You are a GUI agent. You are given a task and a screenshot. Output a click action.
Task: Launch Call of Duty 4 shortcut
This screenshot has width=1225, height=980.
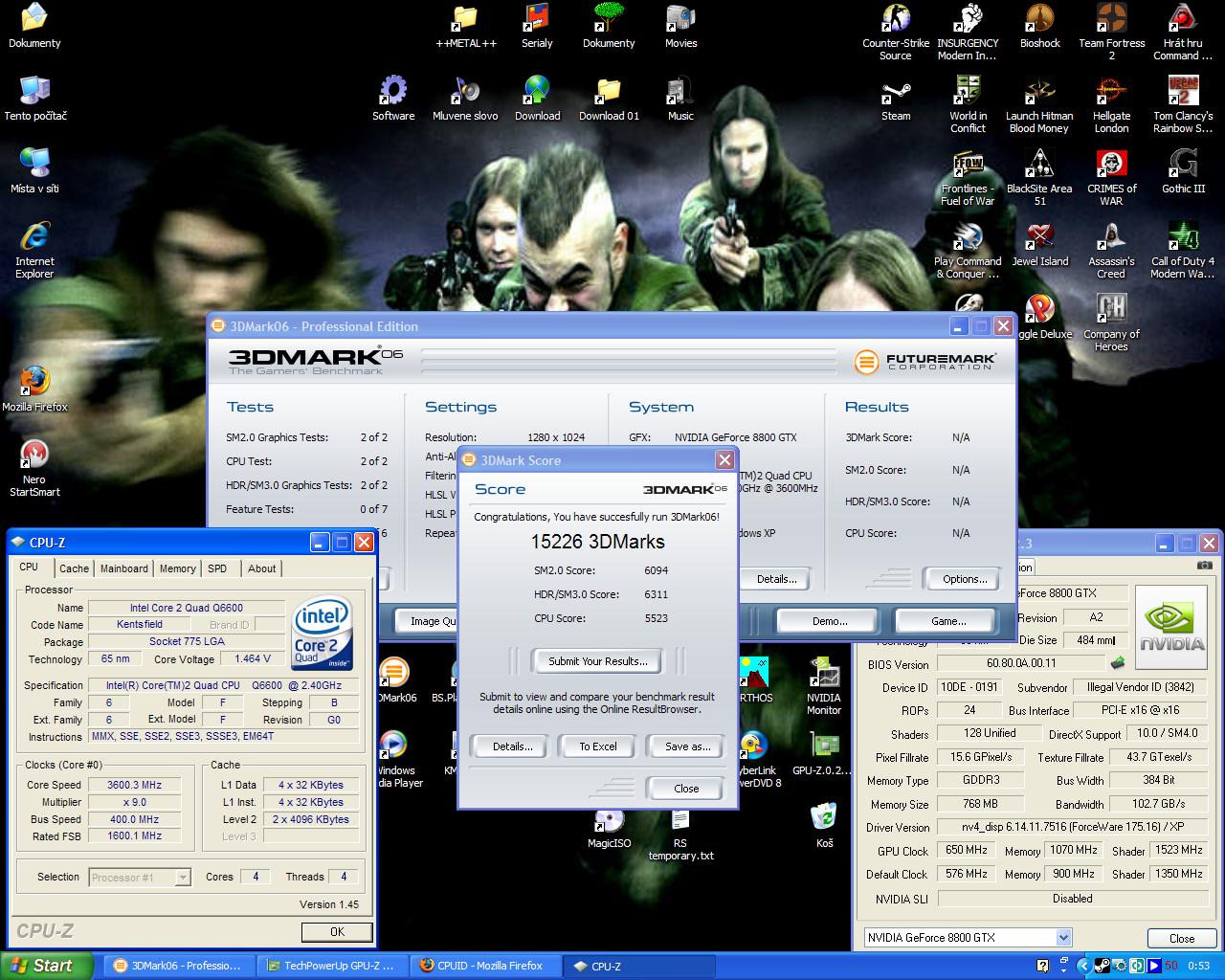(1183, 250)
